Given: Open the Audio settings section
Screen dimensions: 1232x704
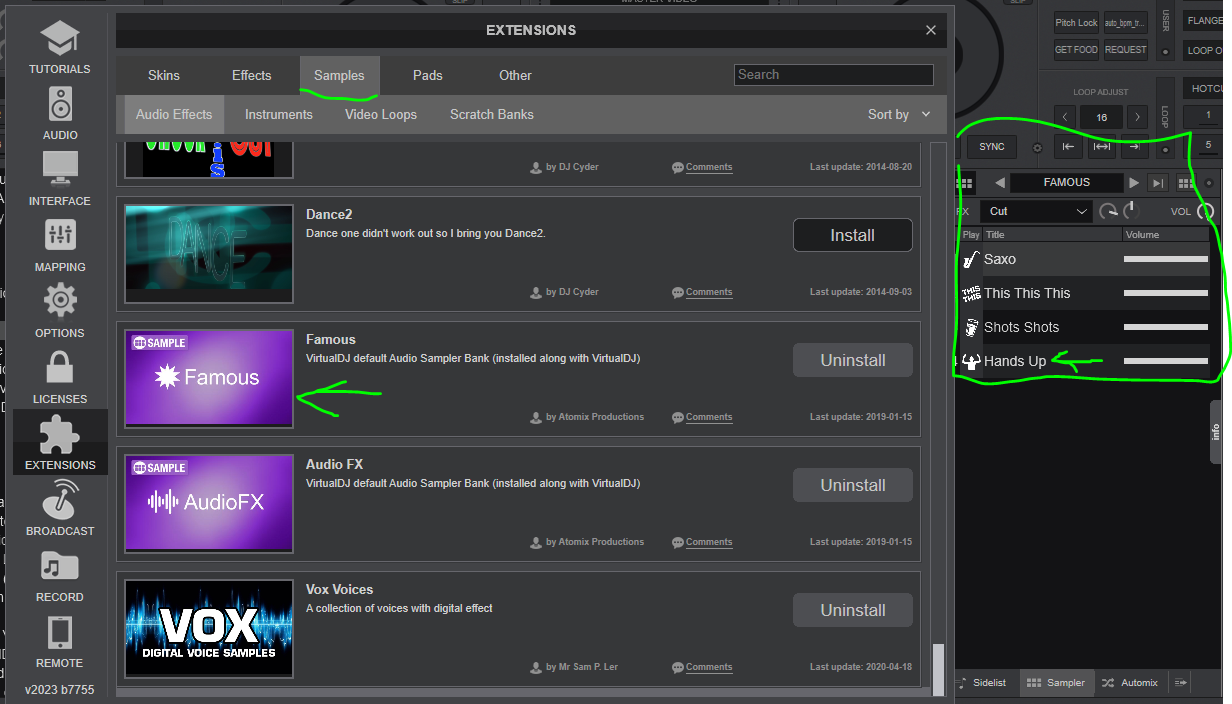Looking at the screenshot, I should pyautogui.click(x=60, y=113).
